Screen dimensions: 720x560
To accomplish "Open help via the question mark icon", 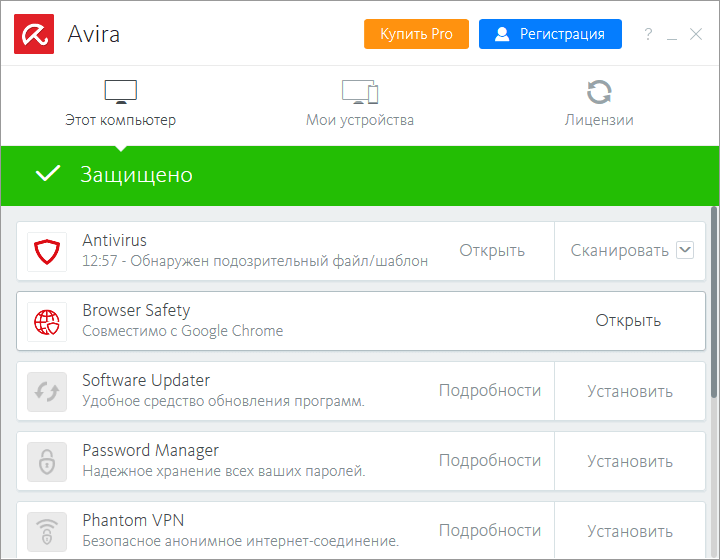I will (x=648, y=34).
